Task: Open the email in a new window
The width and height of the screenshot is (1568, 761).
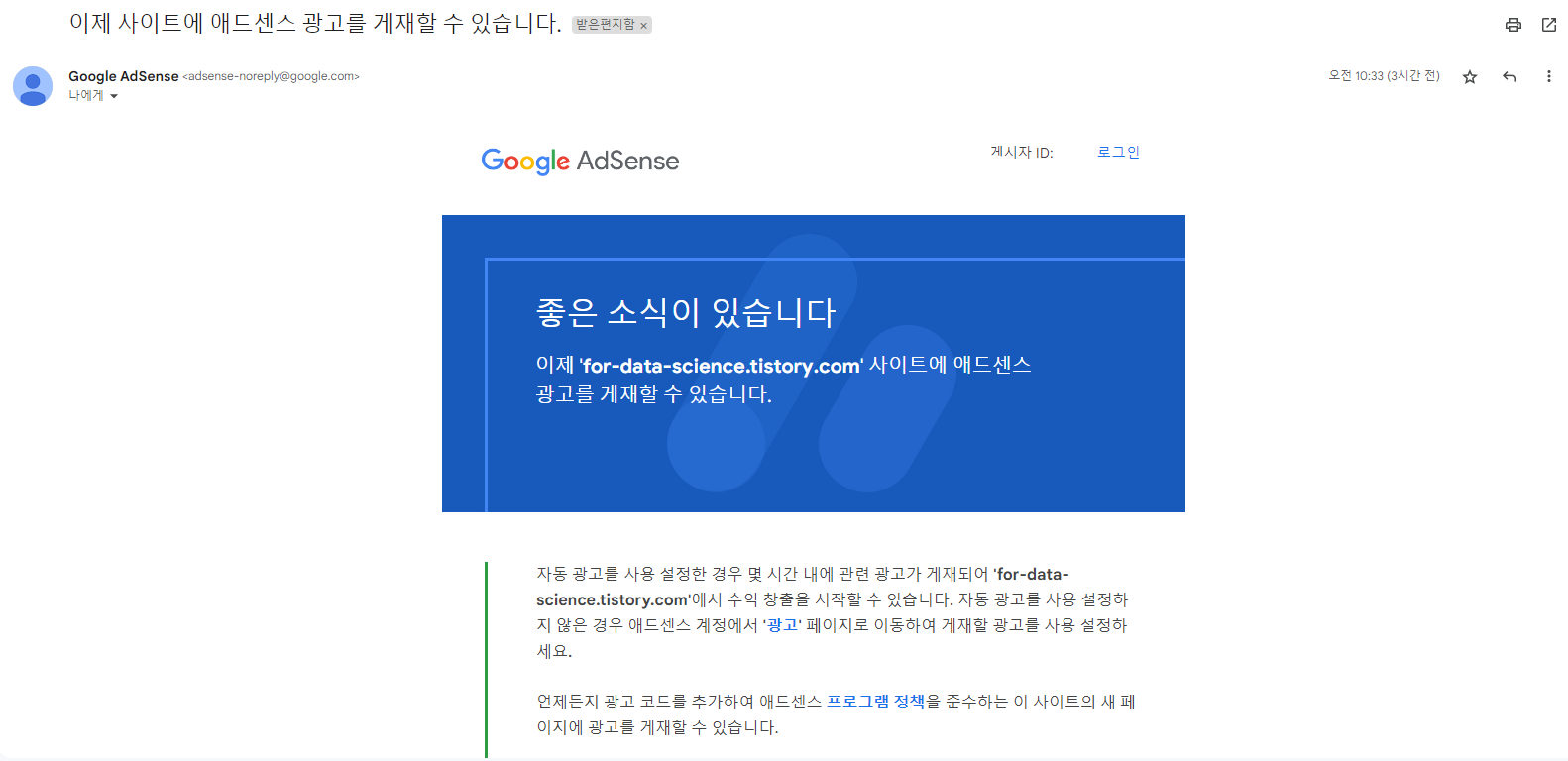Action: (1549, 25)
